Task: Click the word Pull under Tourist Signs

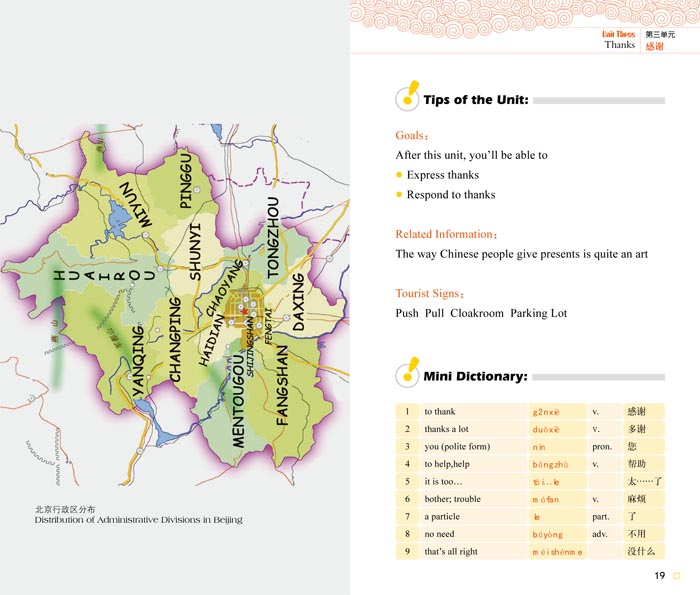Action: [434, 313]
